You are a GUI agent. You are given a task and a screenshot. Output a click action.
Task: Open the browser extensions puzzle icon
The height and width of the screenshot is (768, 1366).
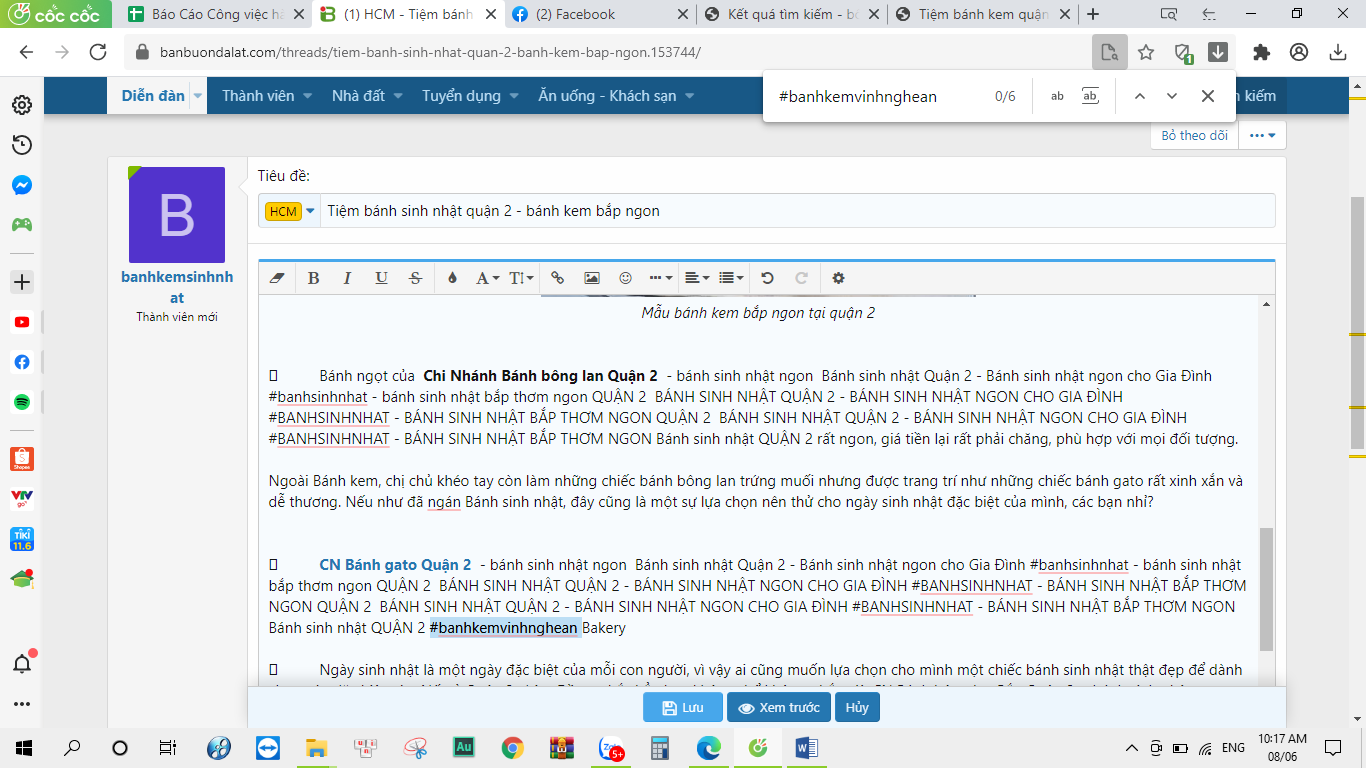(x=1261, y=52)
